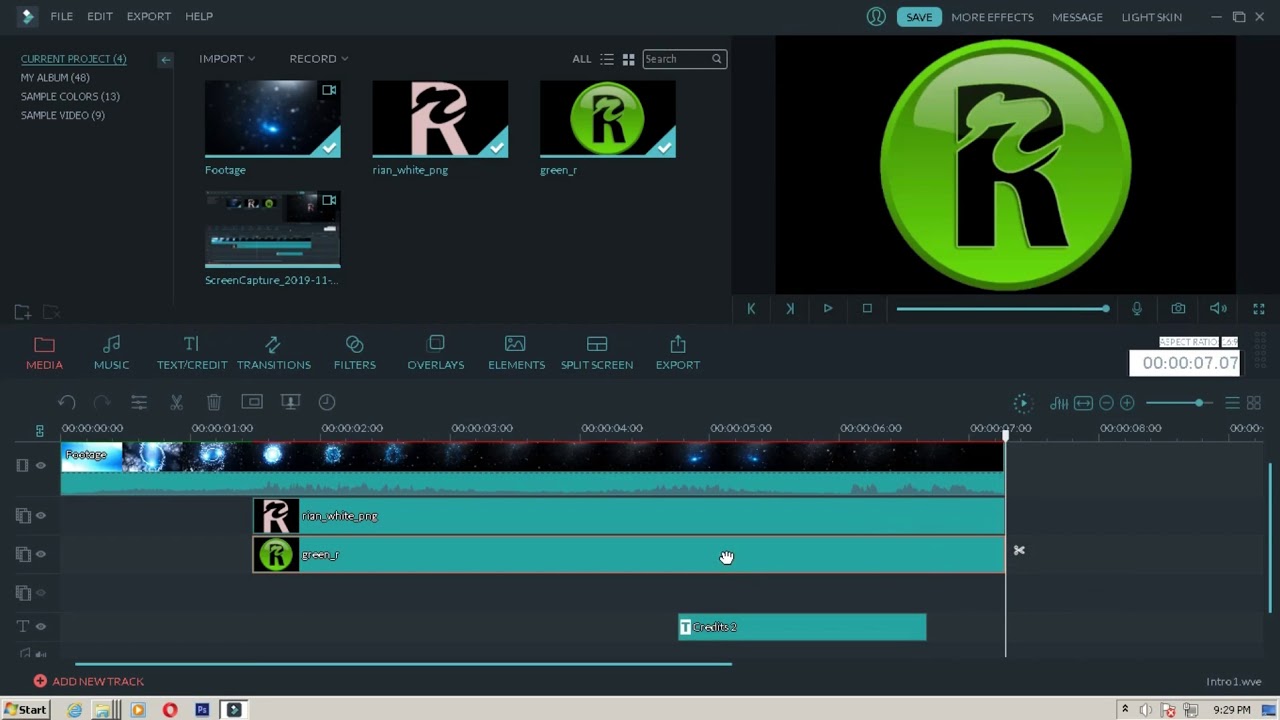Click the user account icon

pos(876,16)
